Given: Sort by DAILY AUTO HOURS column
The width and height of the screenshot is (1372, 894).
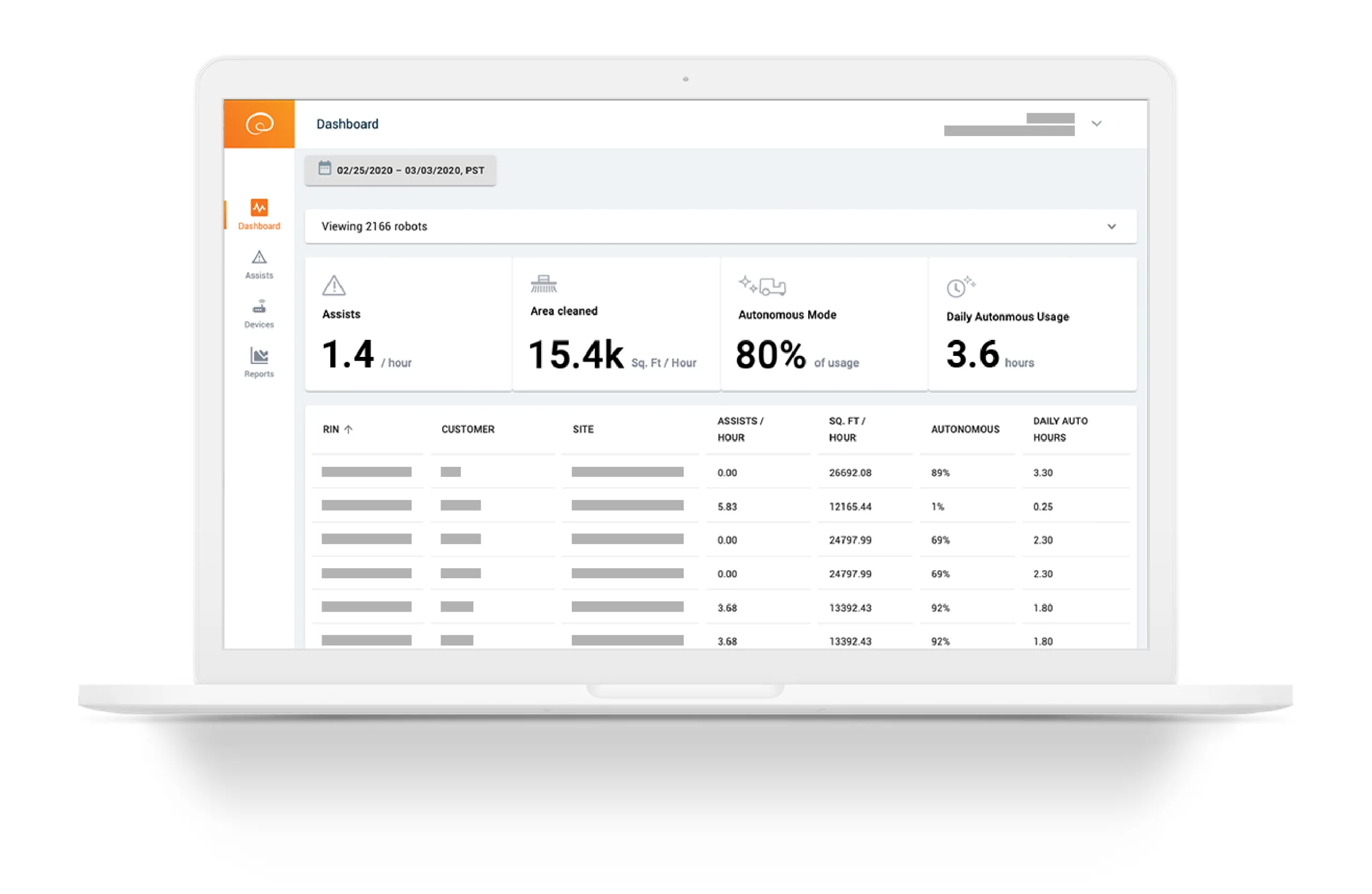Looking at the screenshot, I should (x=1060, y=429).
